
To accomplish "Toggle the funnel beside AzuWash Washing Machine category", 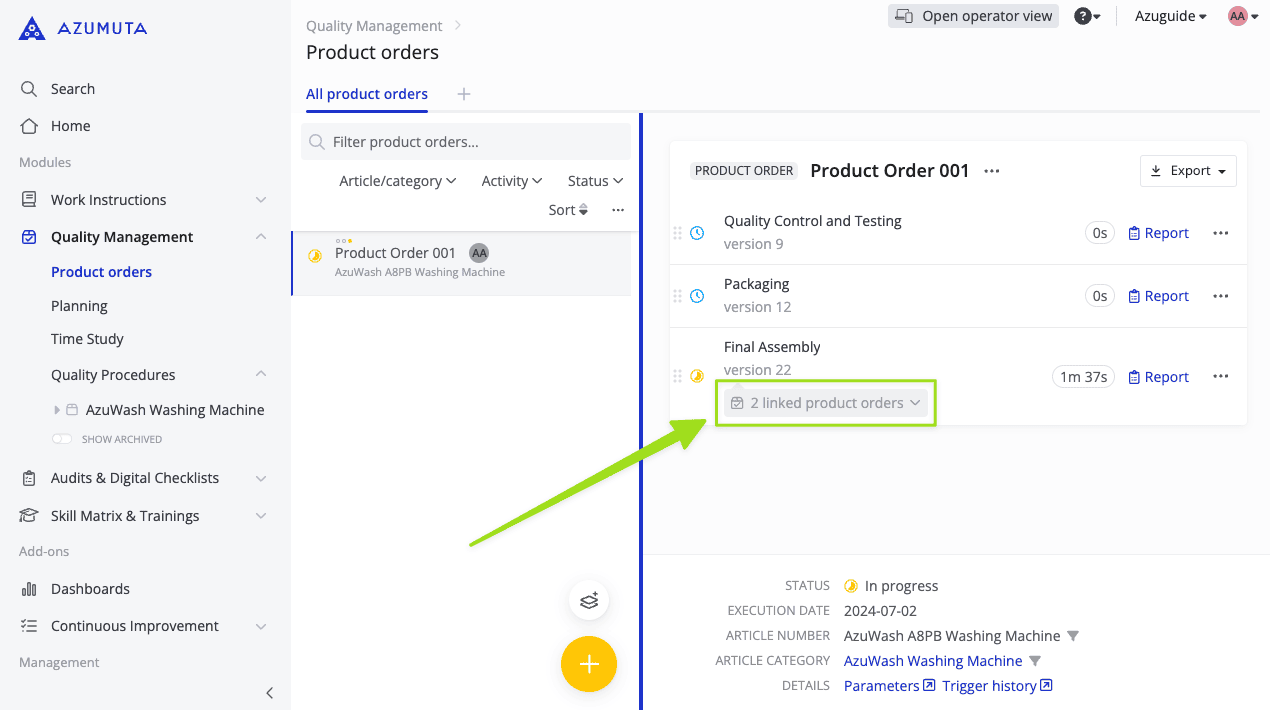I will coord(1036,660).
